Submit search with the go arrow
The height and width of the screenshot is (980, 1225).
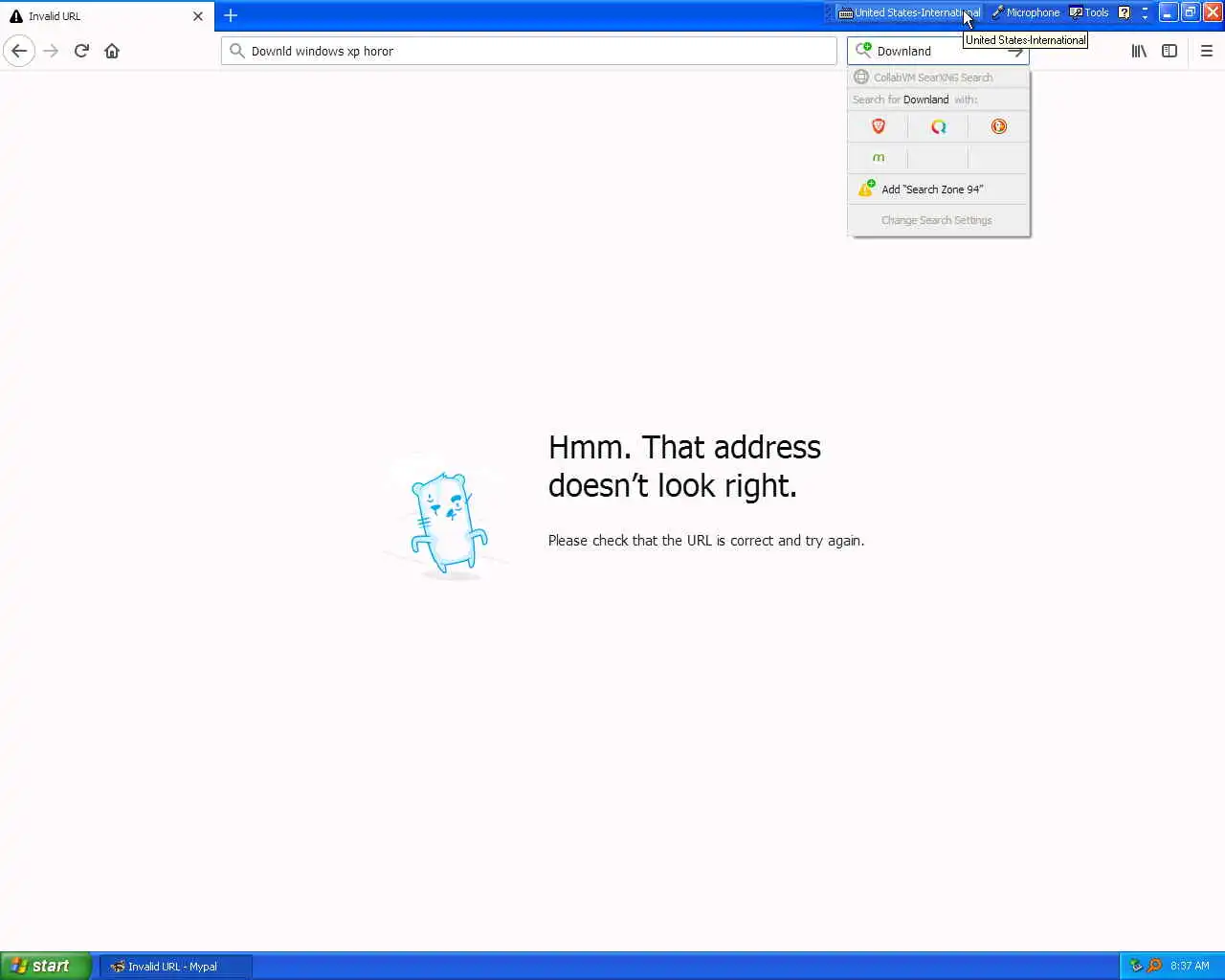pos(1015,51)
